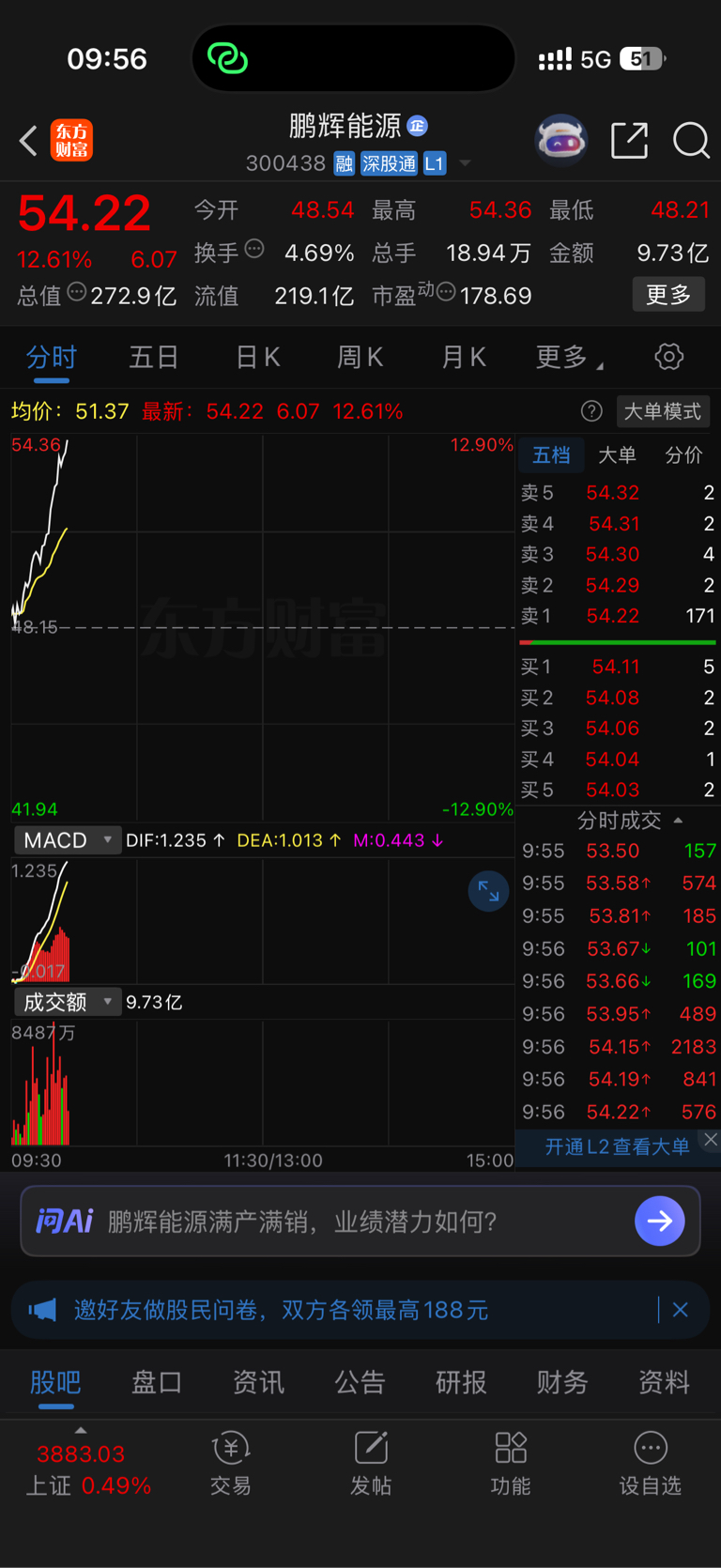Tap the L1 level badge
This screenshot has width=721, height=1568.
pyautogui.click(x=434, y=163)
